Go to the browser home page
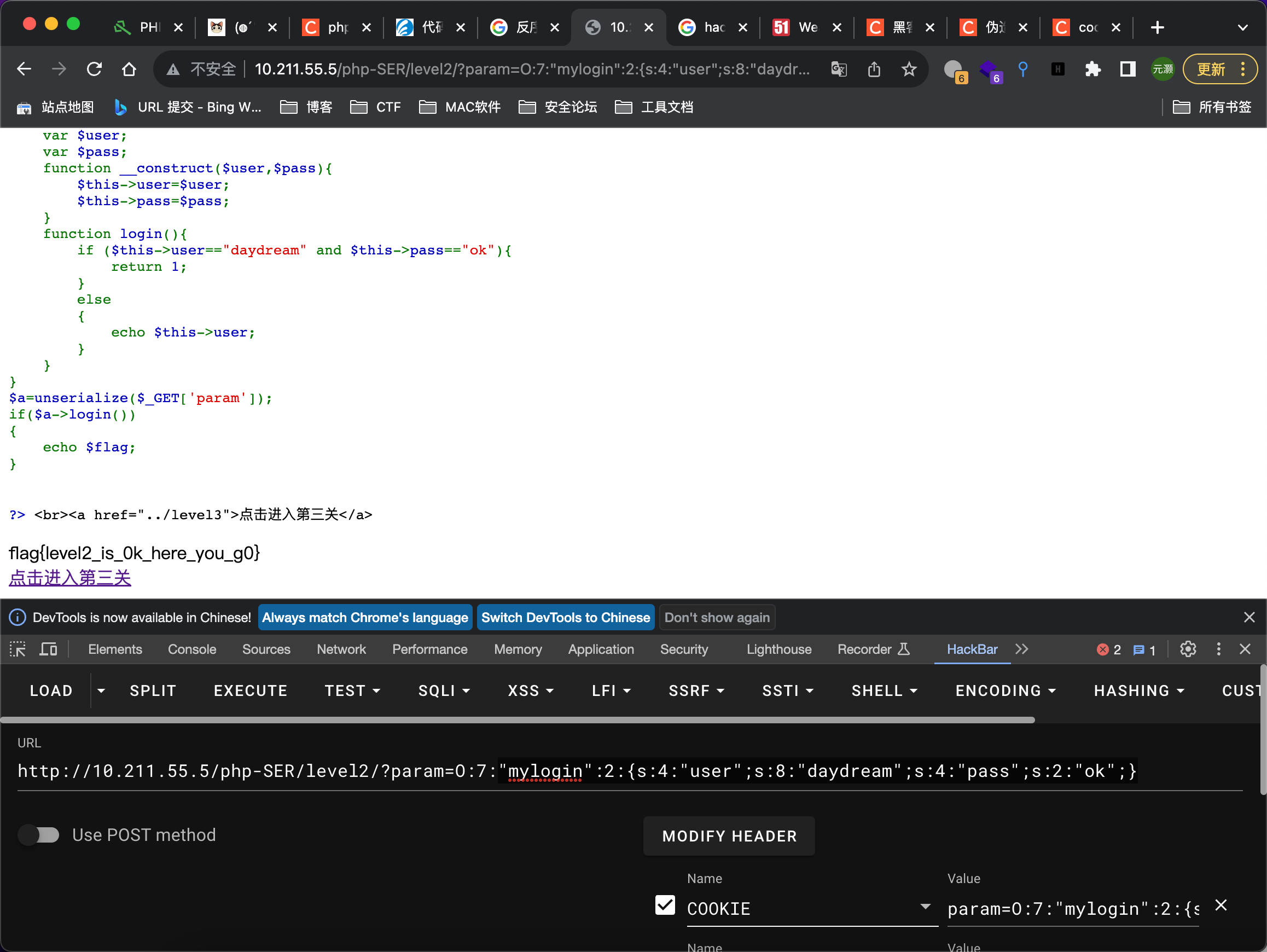Viewport: 1267px width, 952px height. 130,69
